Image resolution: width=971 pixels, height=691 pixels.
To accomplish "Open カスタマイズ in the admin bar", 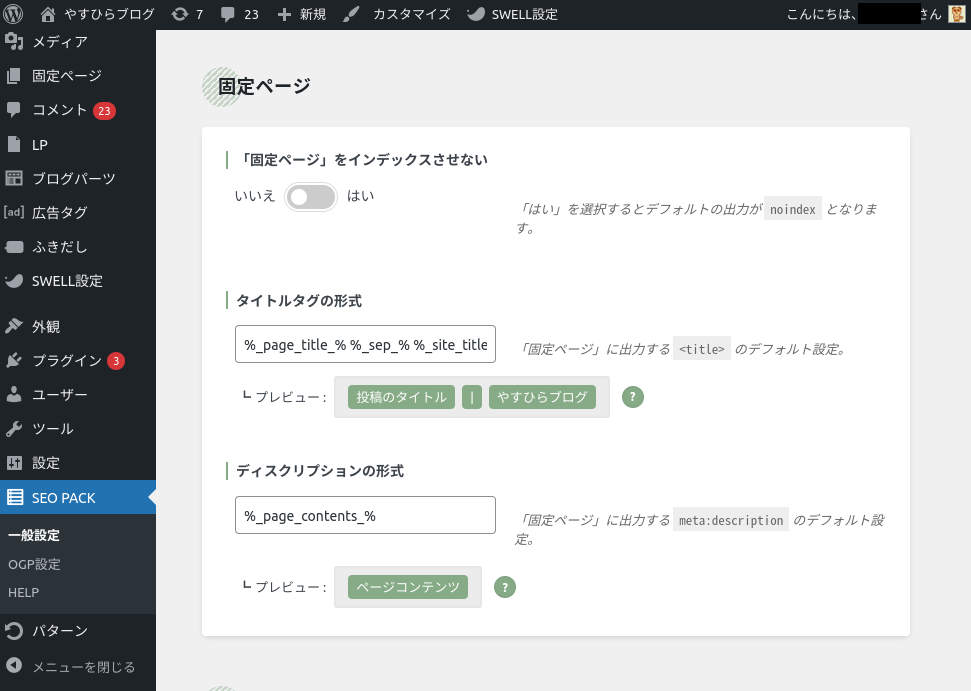I will [398, 14].
